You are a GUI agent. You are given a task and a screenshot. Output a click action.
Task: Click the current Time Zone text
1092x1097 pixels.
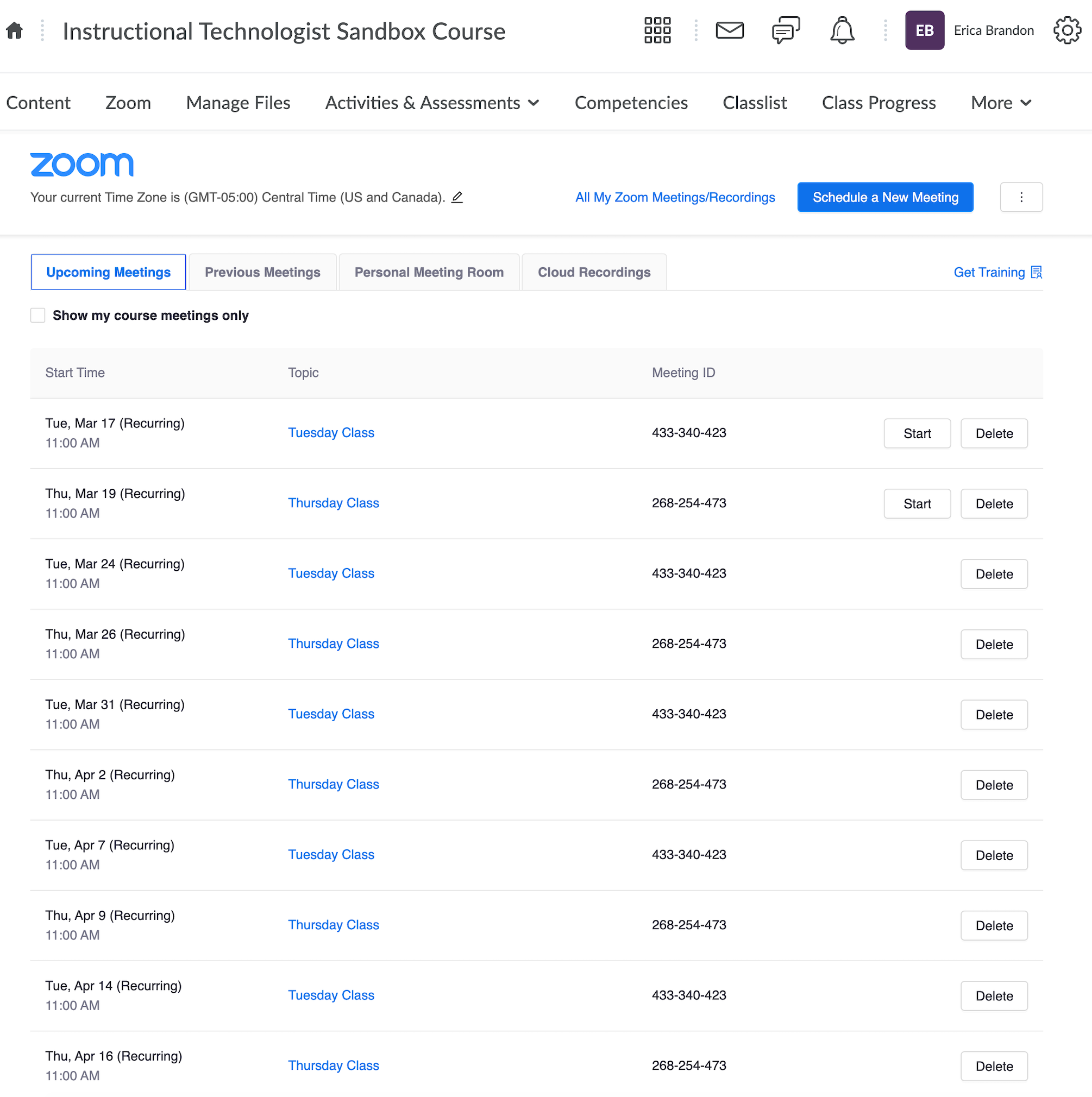[x=237, y=198]
